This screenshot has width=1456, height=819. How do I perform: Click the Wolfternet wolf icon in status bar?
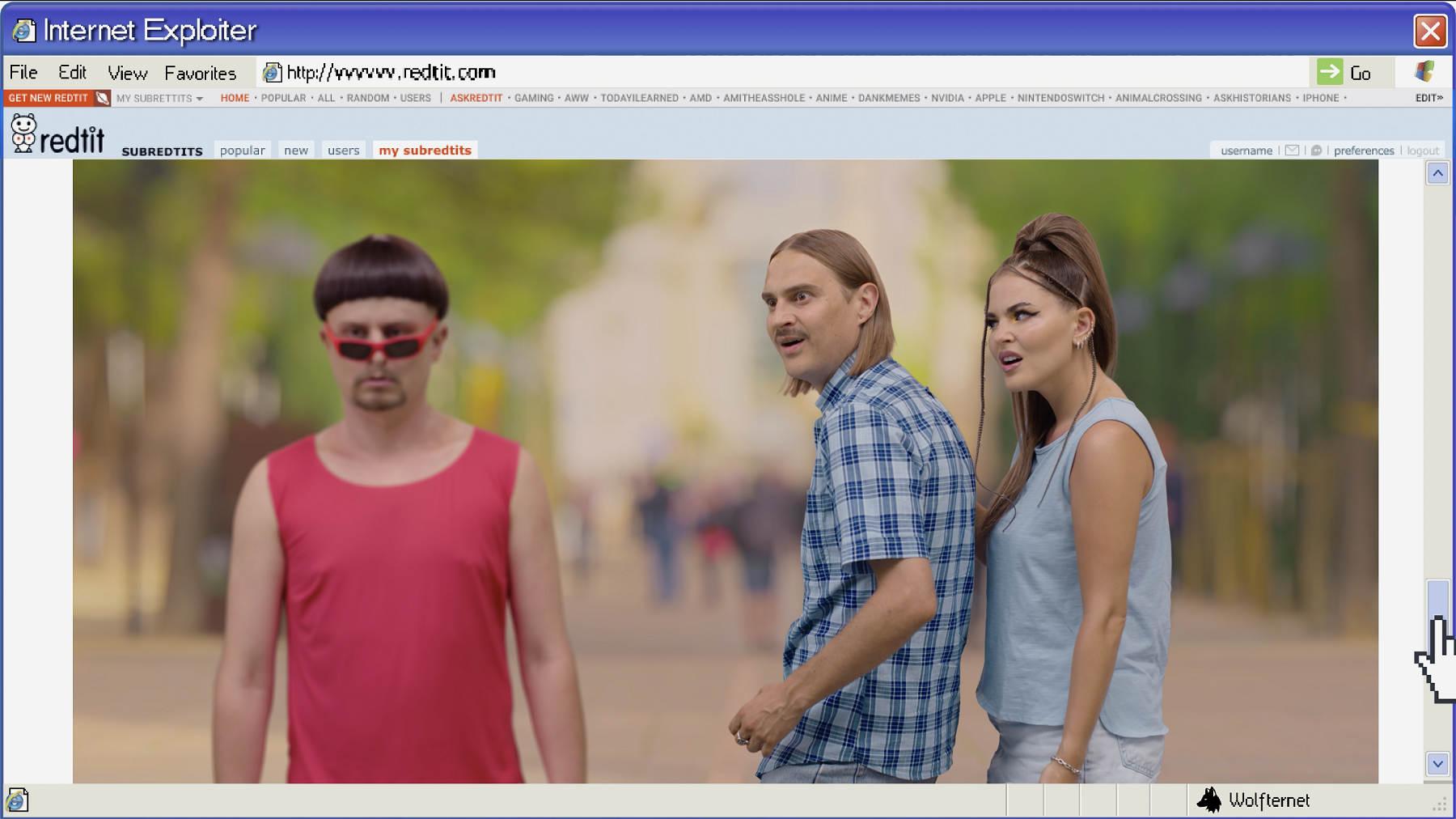(1209, 800)
